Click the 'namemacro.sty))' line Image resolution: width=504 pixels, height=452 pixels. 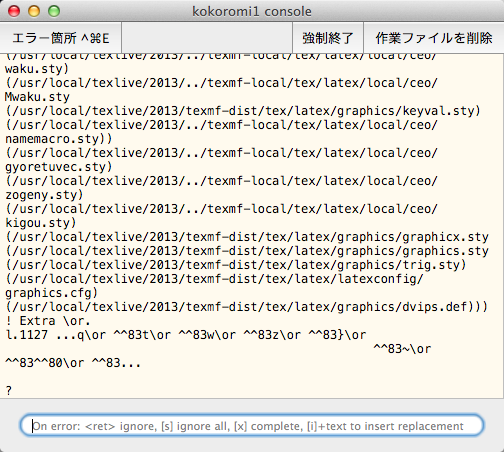pos(59,139)
